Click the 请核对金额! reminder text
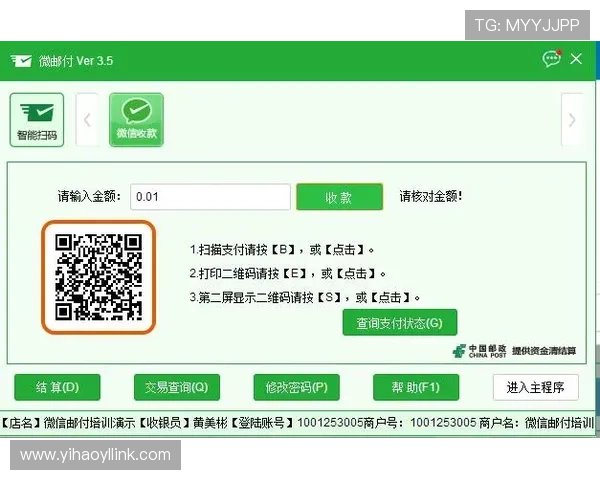This screenshot has width=600, height=480. (x=431, y=196)
